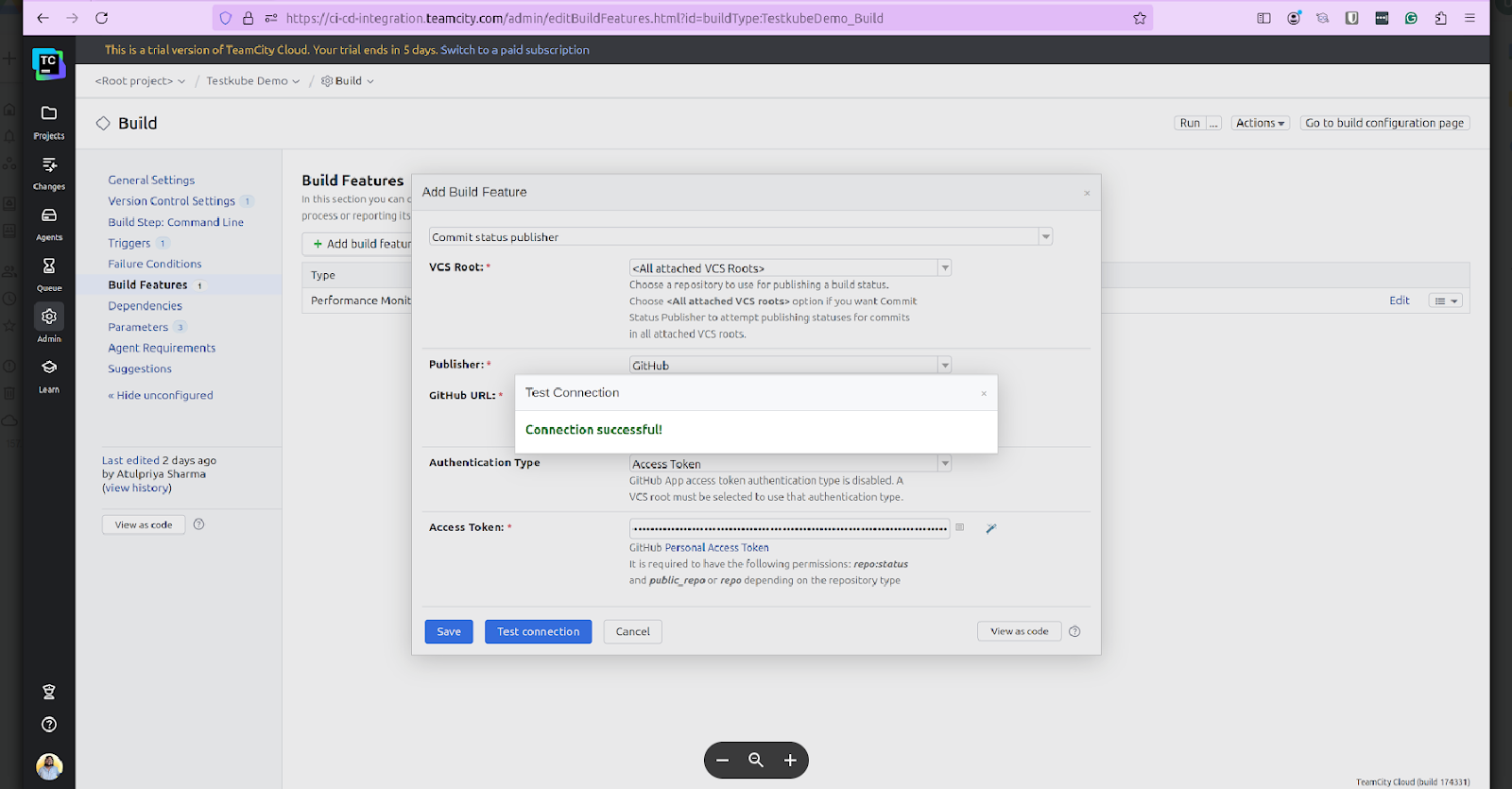Select Build Features in settings list
Viewport: 1512px width, 789px height.
(x=147, y=284)
